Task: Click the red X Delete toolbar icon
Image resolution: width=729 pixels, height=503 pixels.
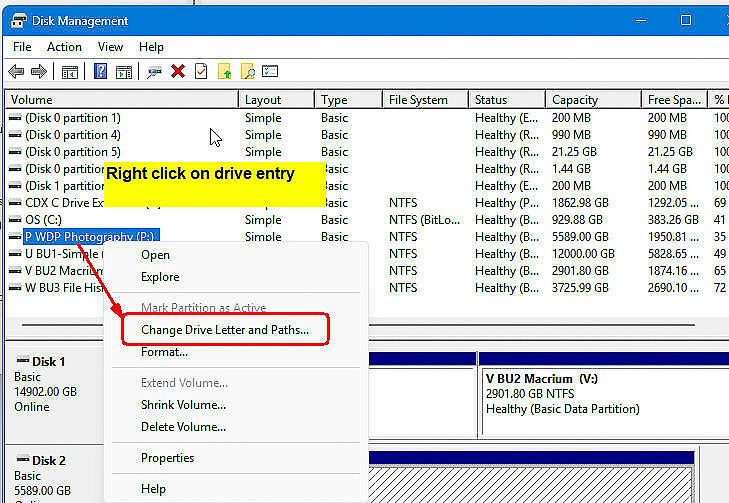Action: pyautogui.click(x=178, y=71)
